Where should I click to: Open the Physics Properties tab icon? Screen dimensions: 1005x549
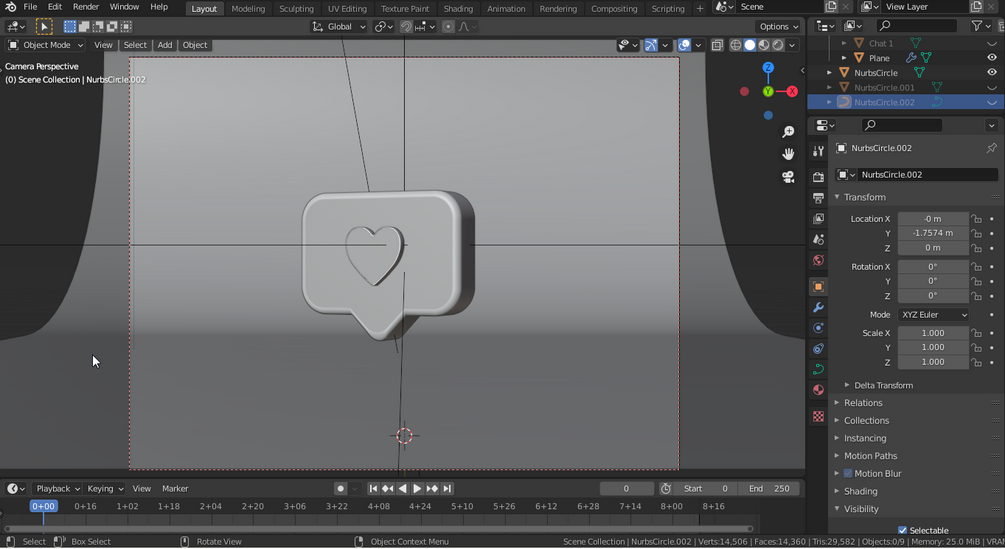pos(818,328)
